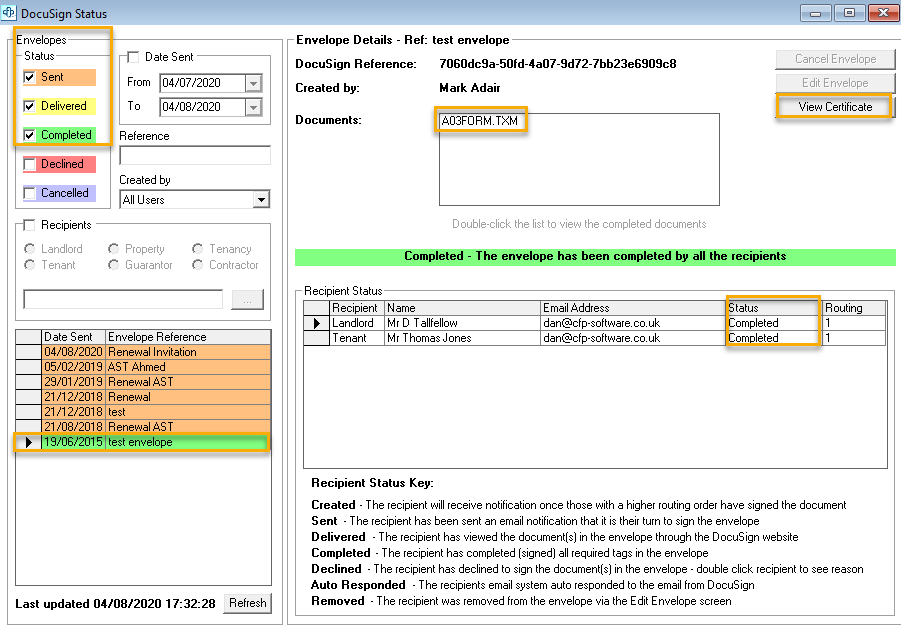Enable the Declined status checkbox

click(29, 164)
